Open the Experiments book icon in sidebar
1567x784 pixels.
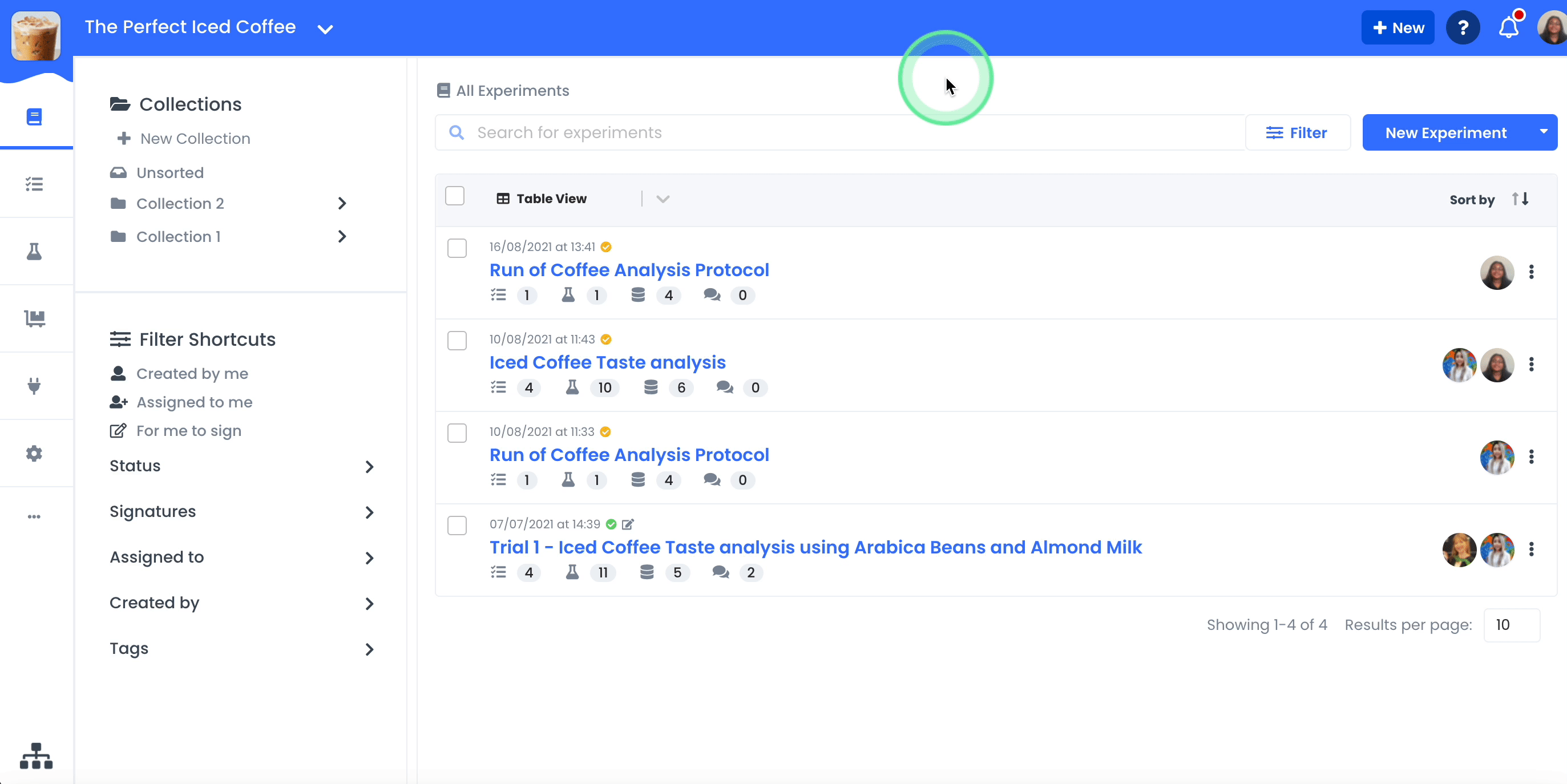click(x=35, y=117)
